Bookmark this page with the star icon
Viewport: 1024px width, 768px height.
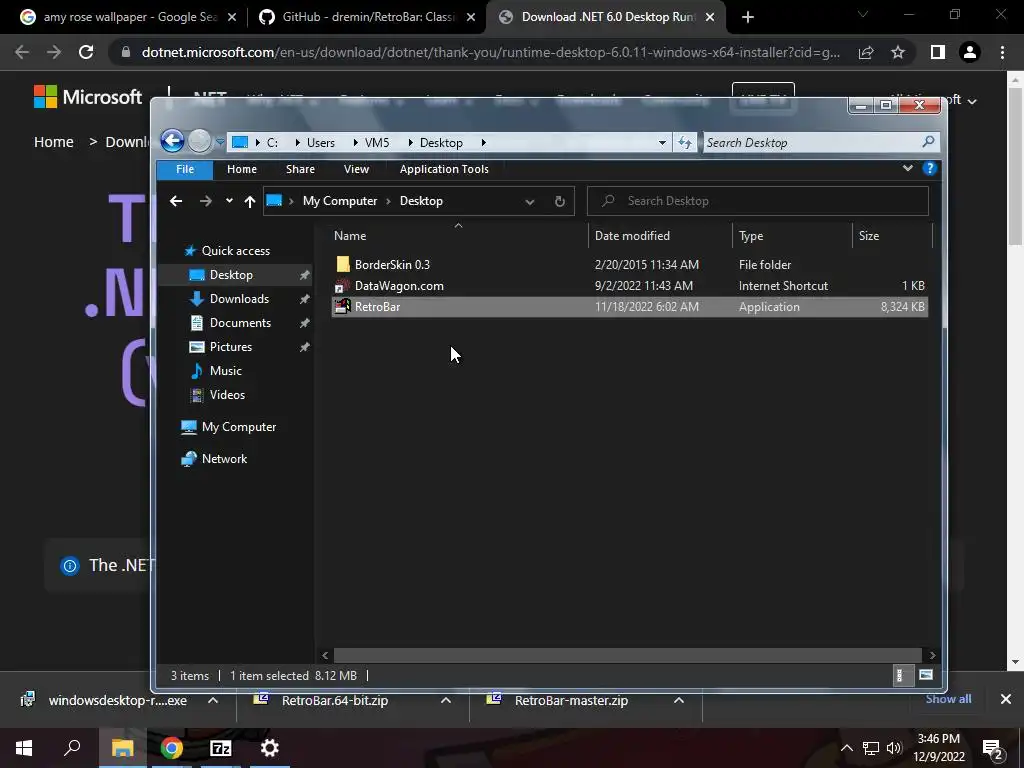[898, 52]
